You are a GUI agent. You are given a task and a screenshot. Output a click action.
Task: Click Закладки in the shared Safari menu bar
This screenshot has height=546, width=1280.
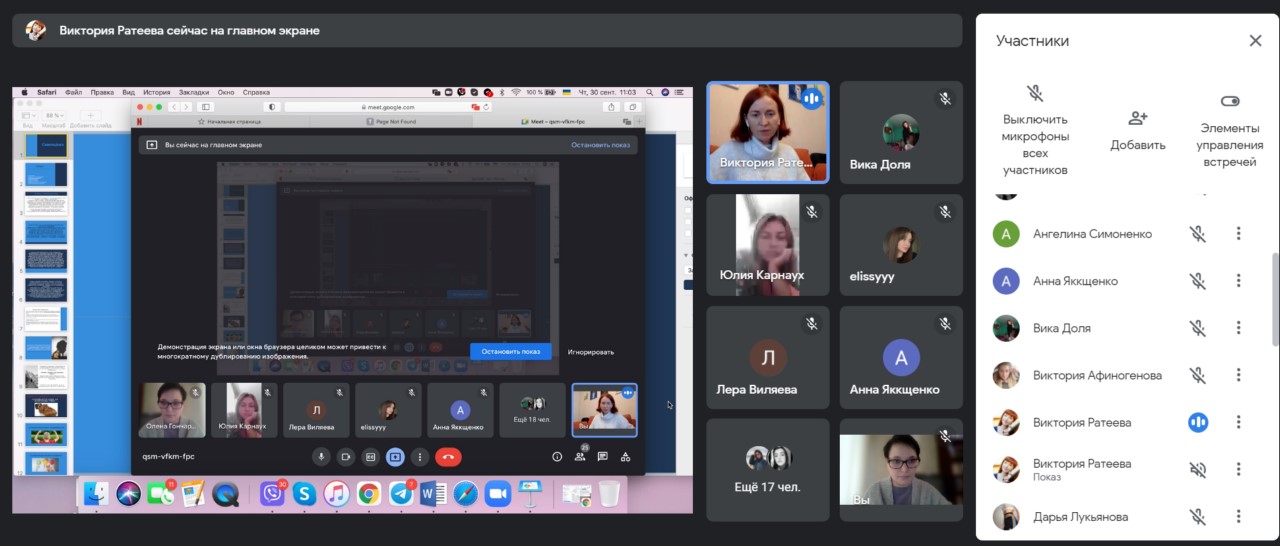(x=193, y=92)
